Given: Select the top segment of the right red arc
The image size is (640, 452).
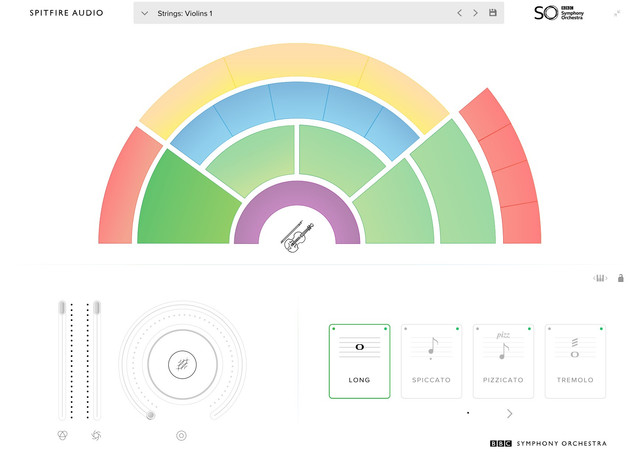Looking at the screenshot, I should [486, 114].
